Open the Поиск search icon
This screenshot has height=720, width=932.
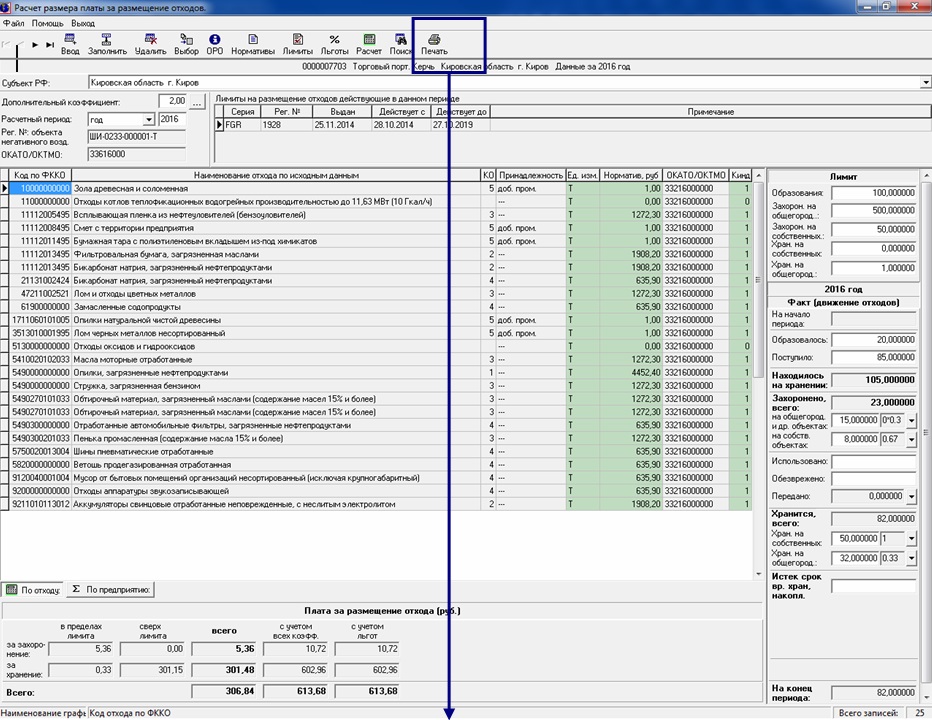click(x=401, y=42)
